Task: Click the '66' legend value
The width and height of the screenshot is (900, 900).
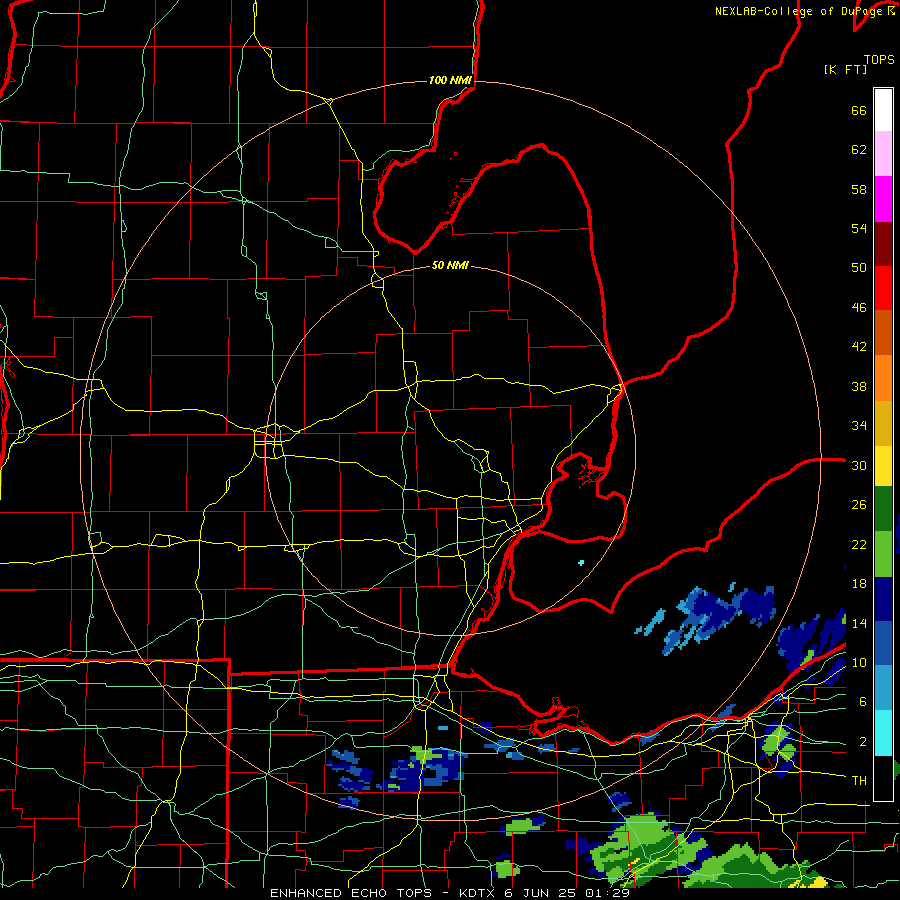Action: tap(859, 110)
